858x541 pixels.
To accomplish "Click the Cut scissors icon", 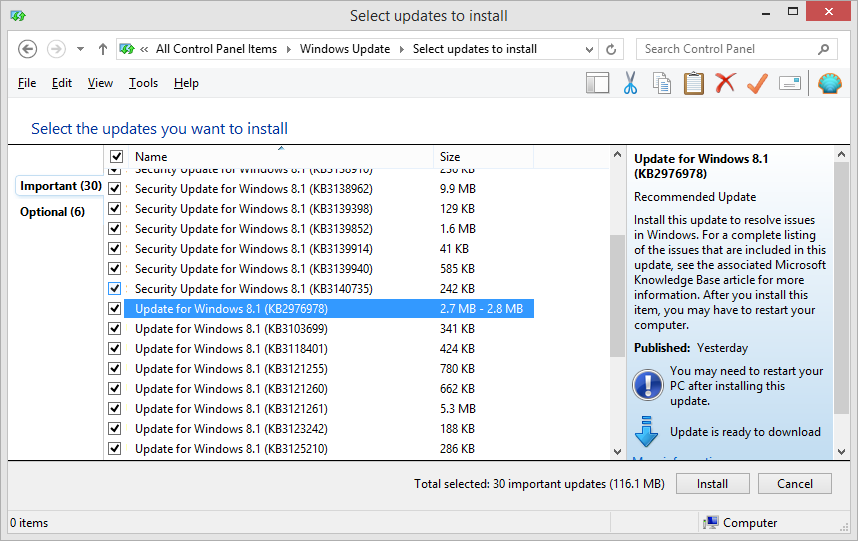I will 630,83.
